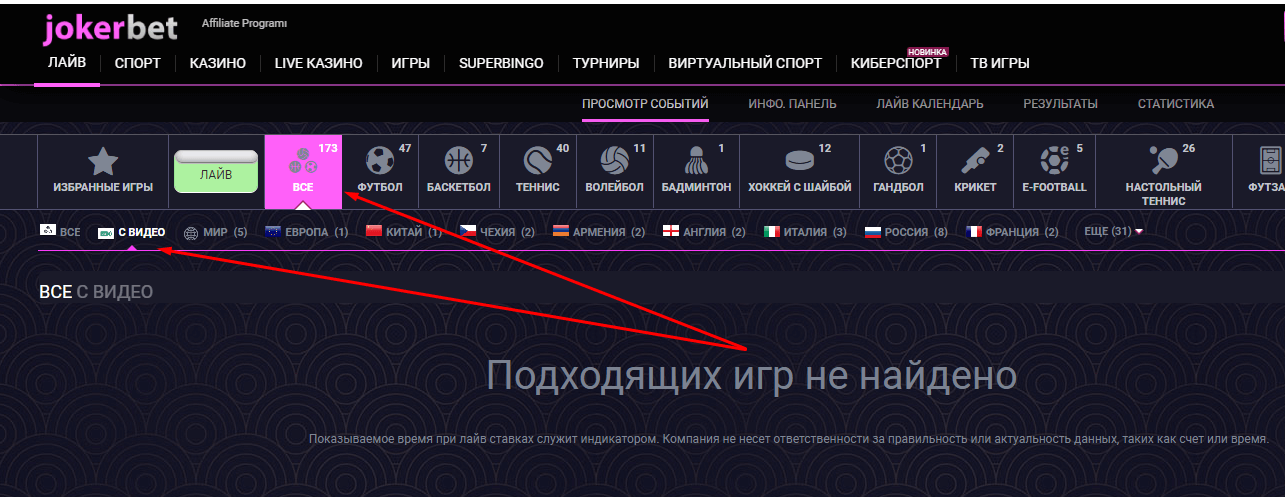The width and height of the screenshot is (1285, 497).
Task: Open the КИБЕРСПОРТ menu item
Action: (x=896, y=63)
